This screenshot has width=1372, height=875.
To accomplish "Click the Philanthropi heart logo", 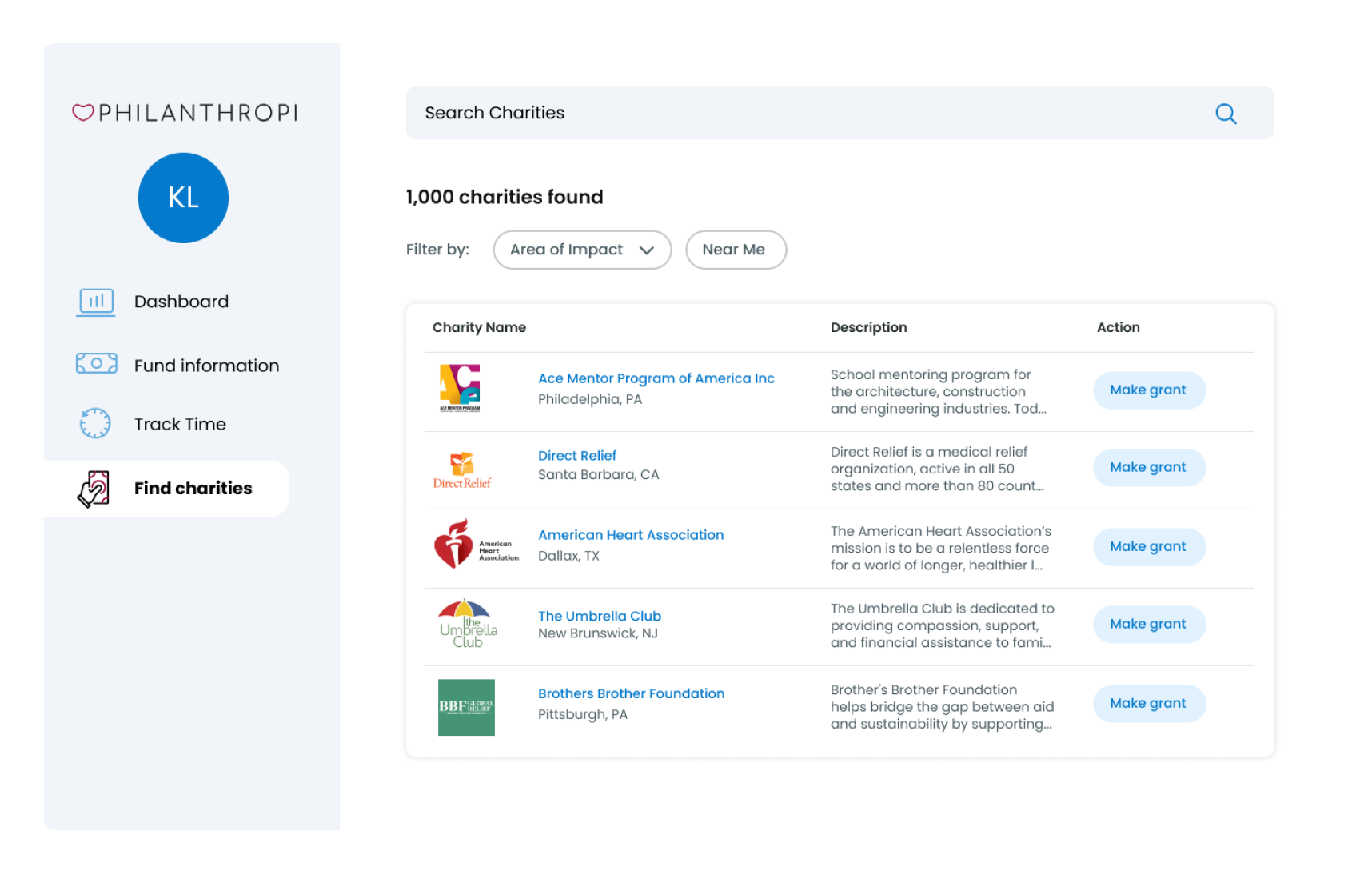I will (x=83, y=113).
